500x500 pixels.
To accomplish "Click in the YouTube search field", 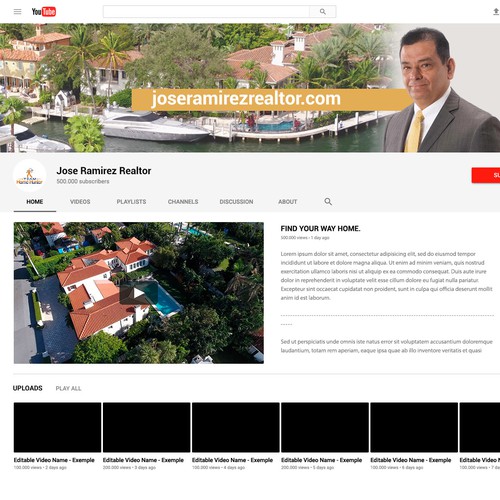I will 206,12.
